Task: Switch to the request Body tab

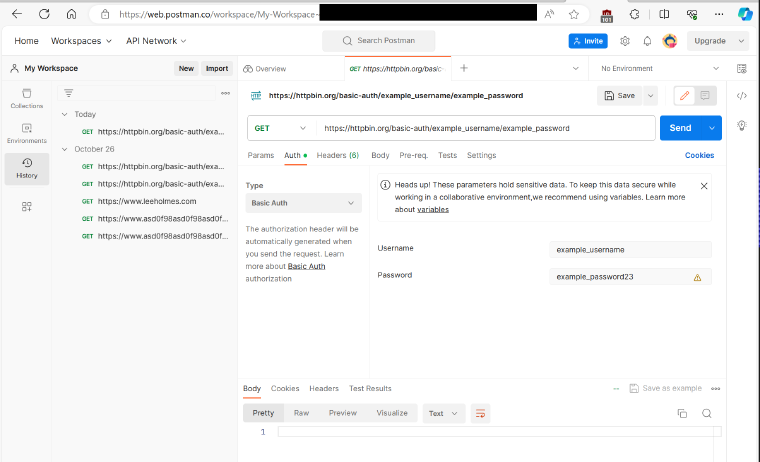Action: [380, 155]
